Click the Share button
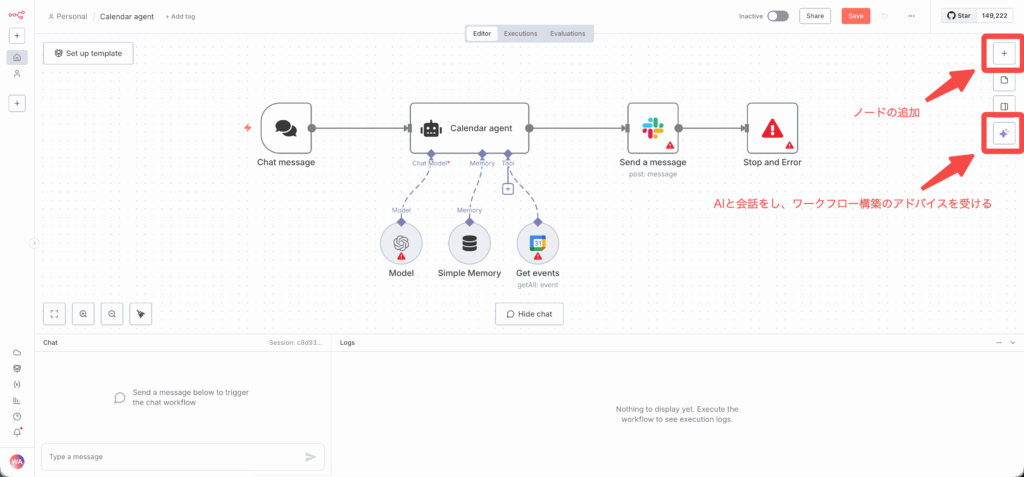The image size is (1024, 477). [815, 16]
